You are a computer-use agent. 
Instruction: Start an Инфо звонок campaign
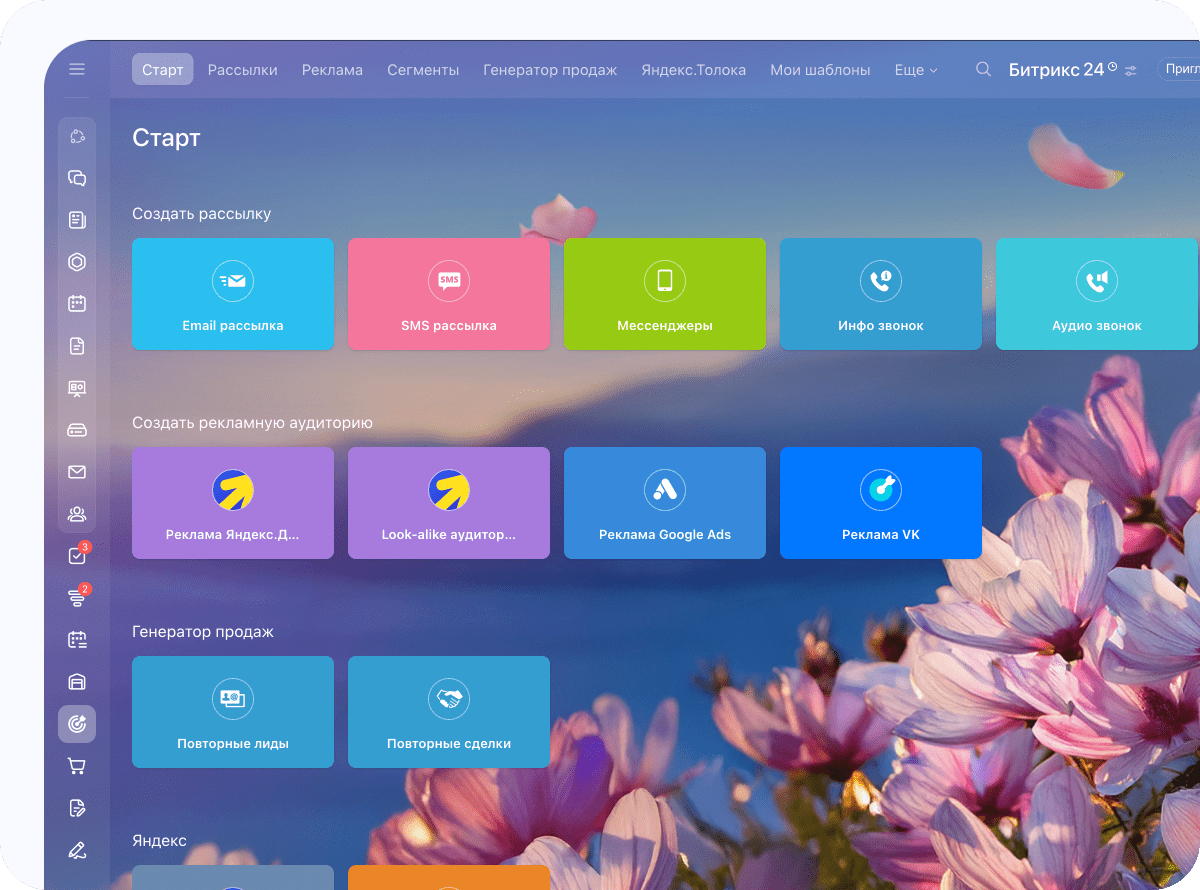pyautogui.click(x=881, y=294)
